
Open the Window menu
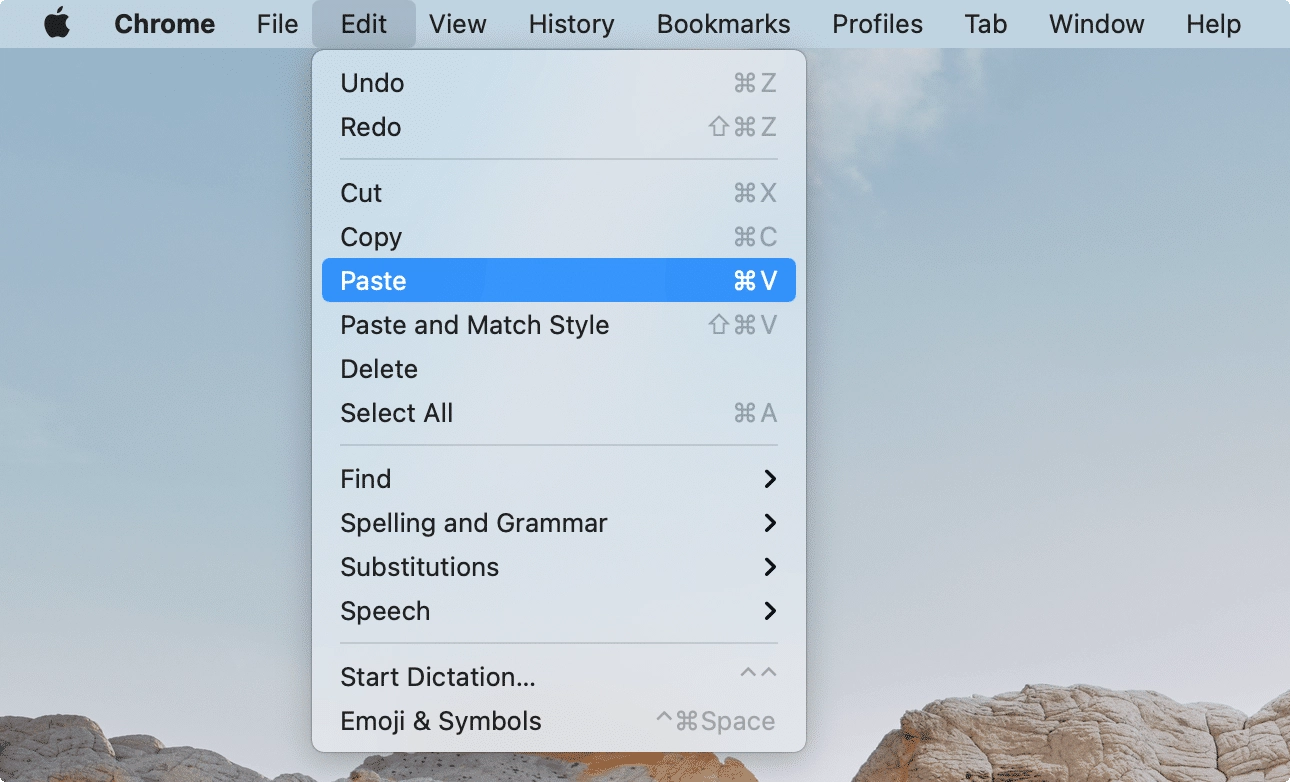[1096, 24]
